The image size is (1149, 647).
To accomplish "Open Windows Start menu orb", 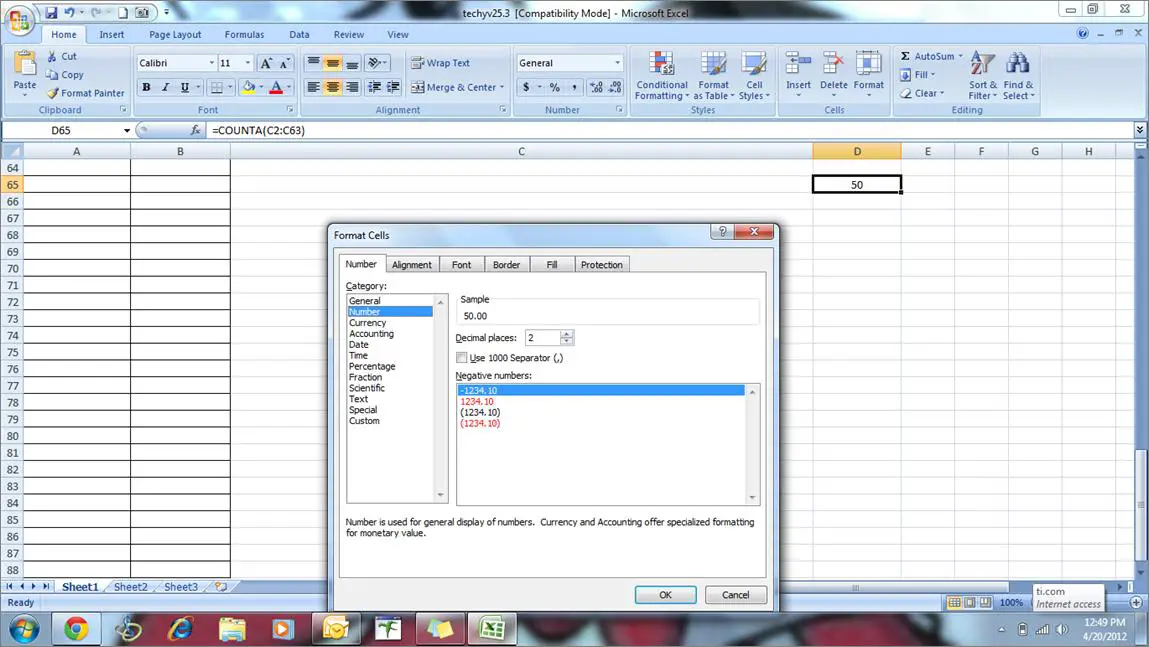I will pos(24,629).
